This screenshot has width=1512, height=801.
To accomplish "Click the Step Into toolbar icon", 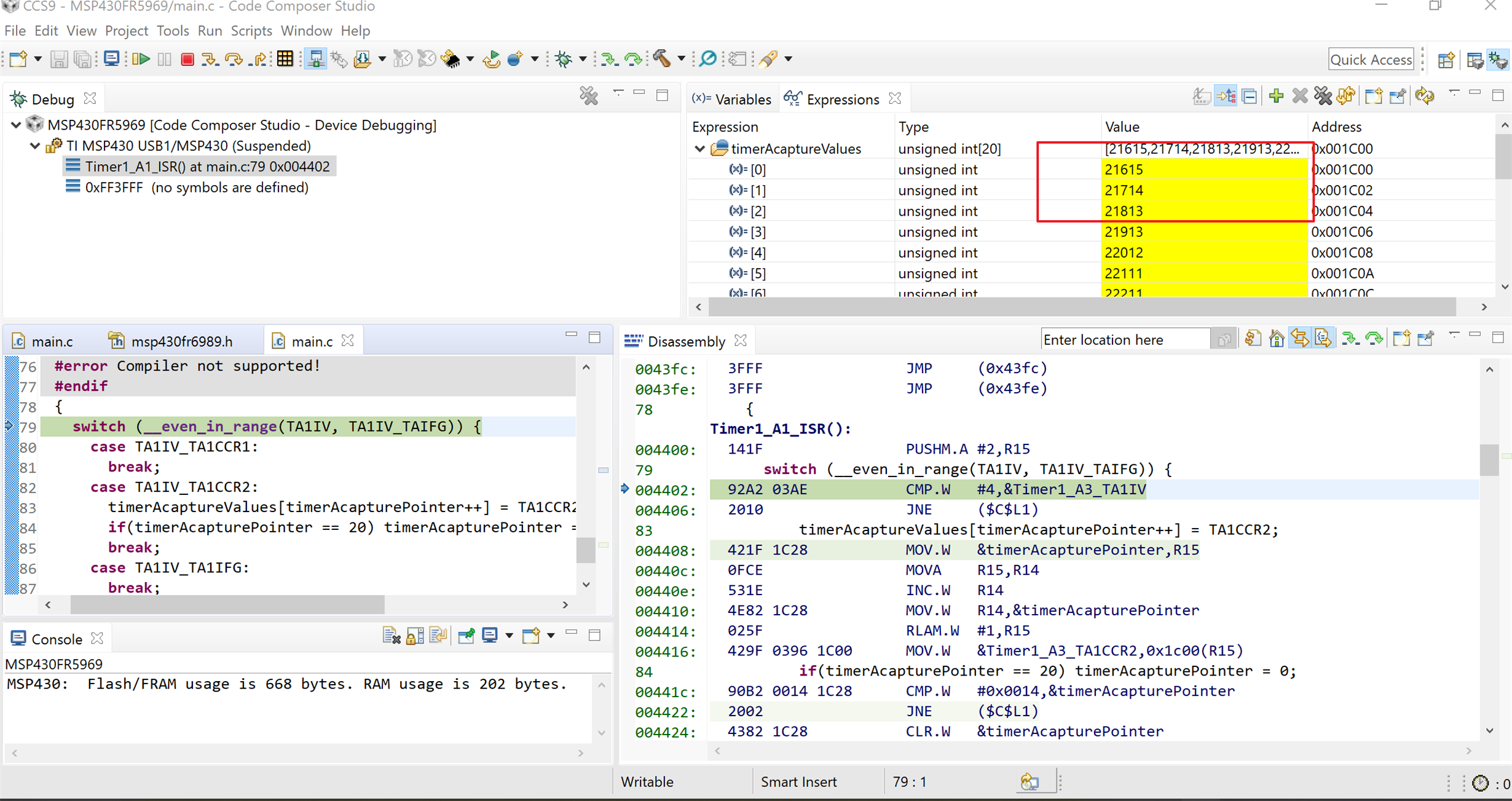I will pos(210,59).
